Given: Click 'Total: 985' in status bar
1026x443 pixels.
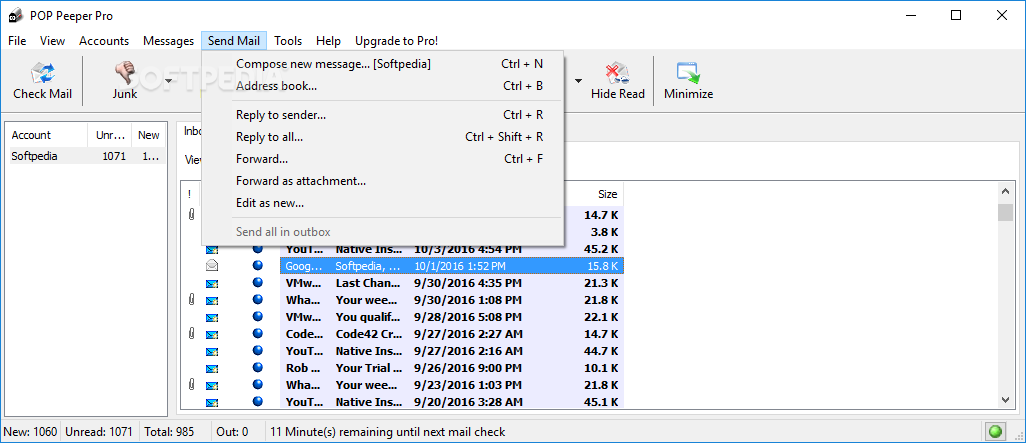Looking at the screenshot, I should 171,432.
